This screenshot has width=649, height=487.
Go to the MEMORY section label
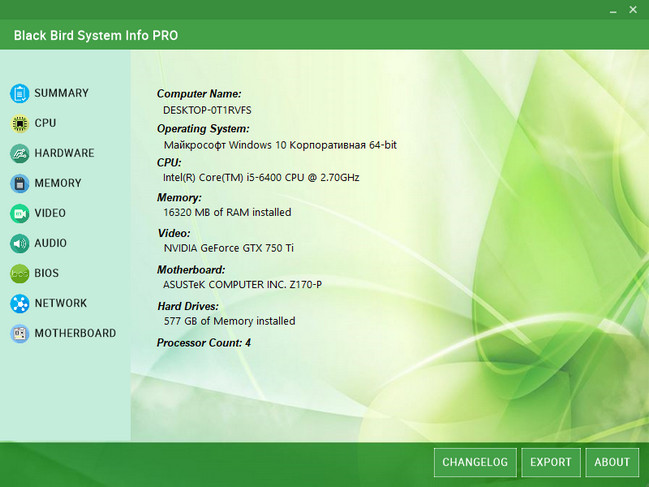(58, 183)
